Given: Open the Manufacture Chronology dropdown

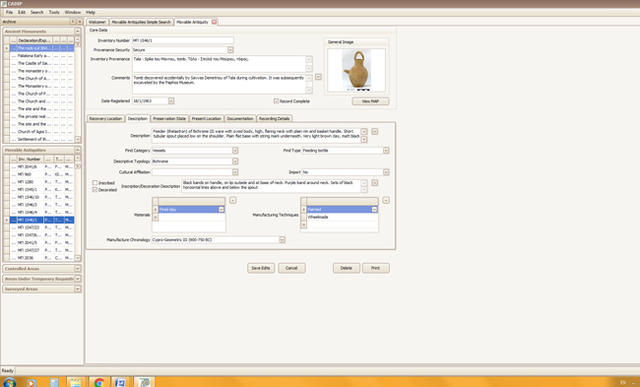Looking at the screenshot, I should [x=282, y=240].
